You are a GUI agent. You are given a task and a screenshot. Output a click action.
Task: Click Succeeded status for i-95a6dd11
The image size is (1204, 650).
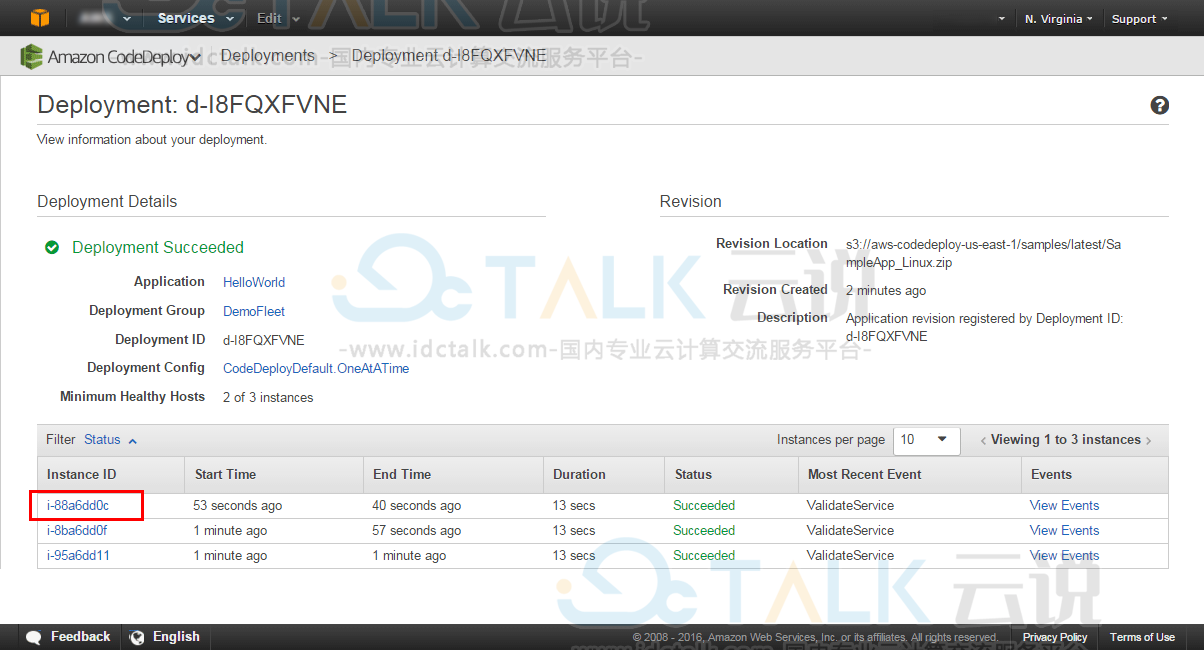point(704,556)
